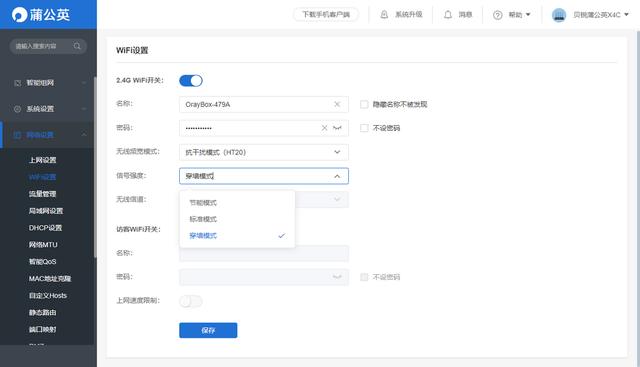
Task: Open the 无线频宽模式 dropdown
Action: click(x=264, y=152)
